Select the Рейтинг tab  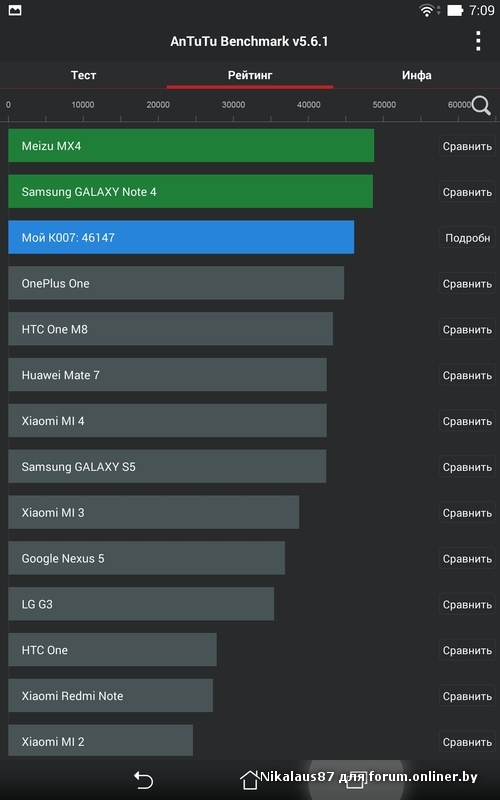250,75
